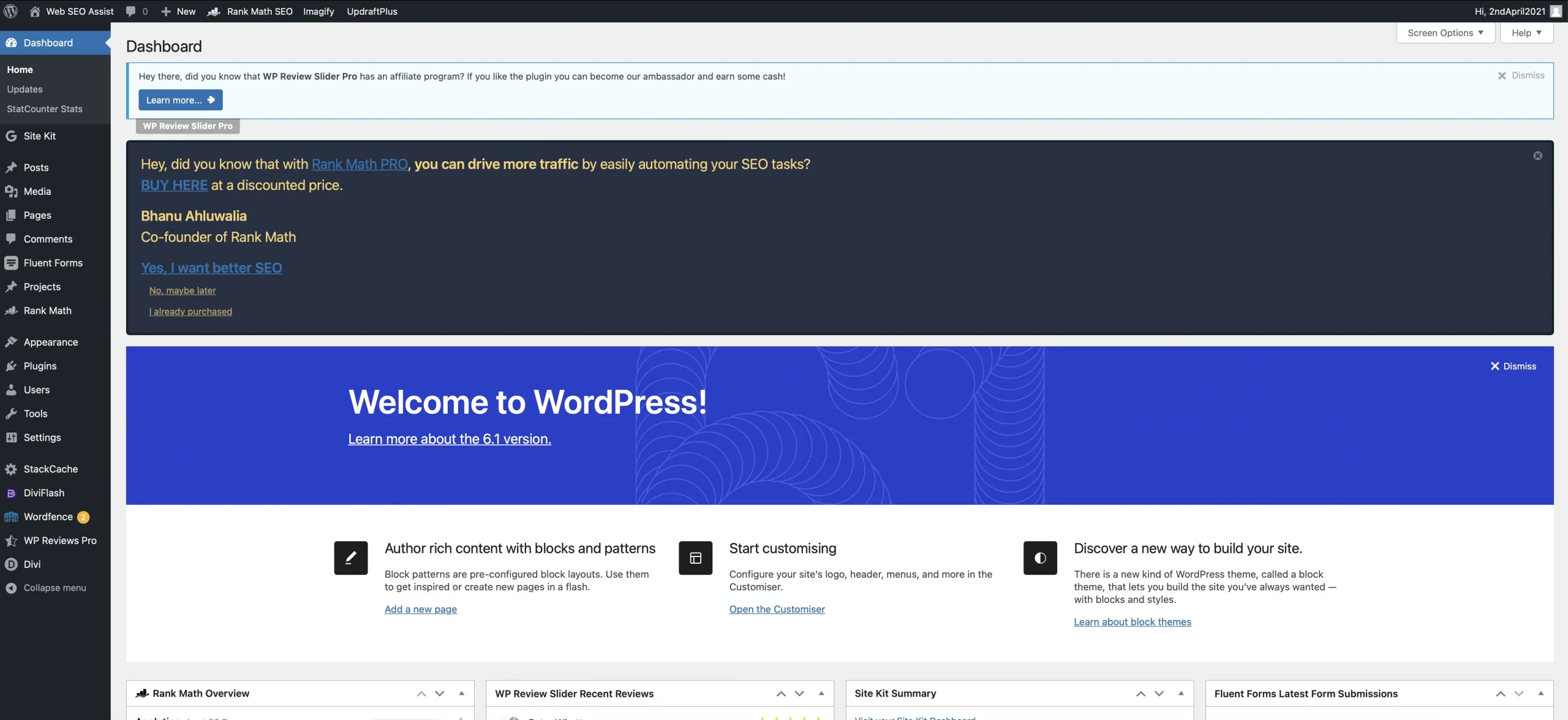Click the Learn more... button

pos(181,100)
